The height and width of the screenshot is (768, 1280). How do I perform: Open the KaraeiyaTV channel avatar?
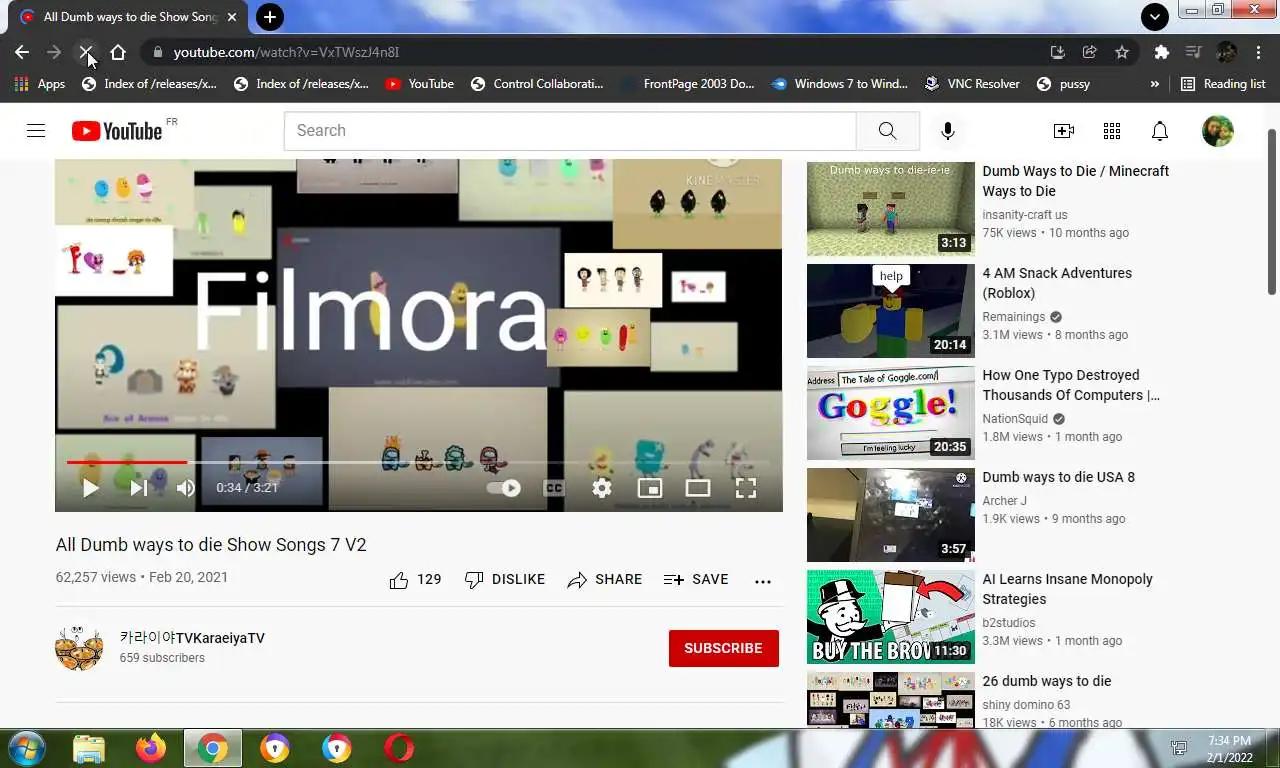click(x=79, y=648)
